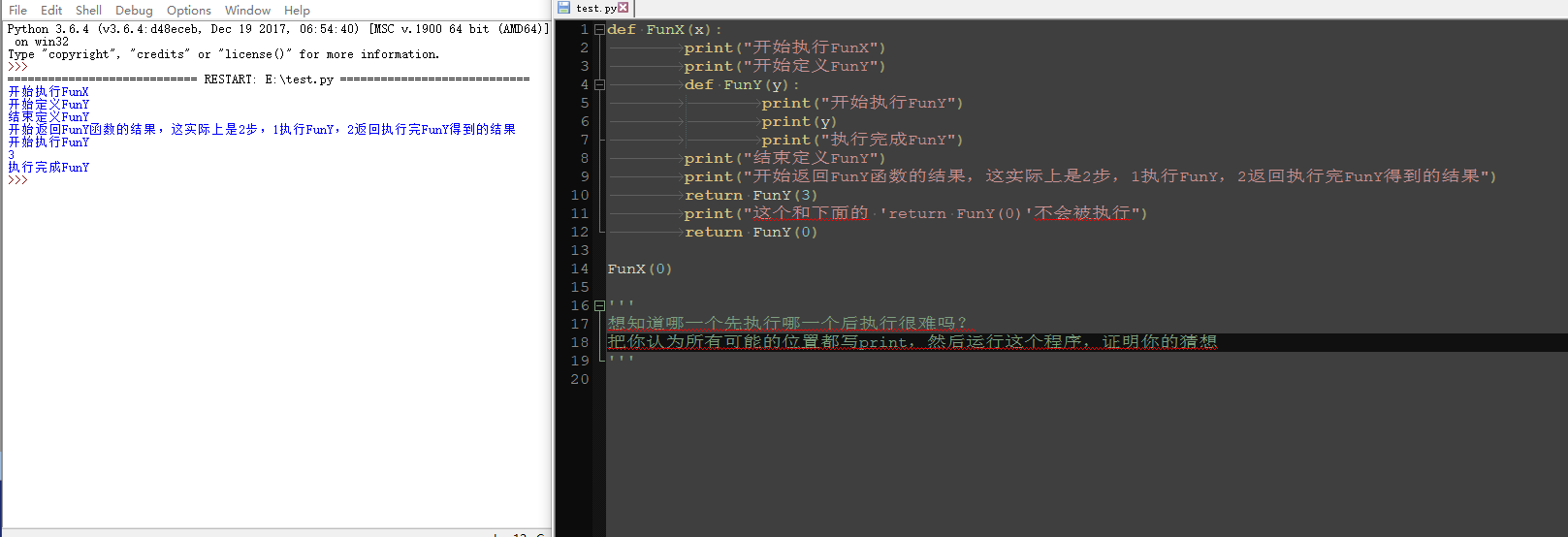Open the File menu in IDLE

(x=17, y=10)
